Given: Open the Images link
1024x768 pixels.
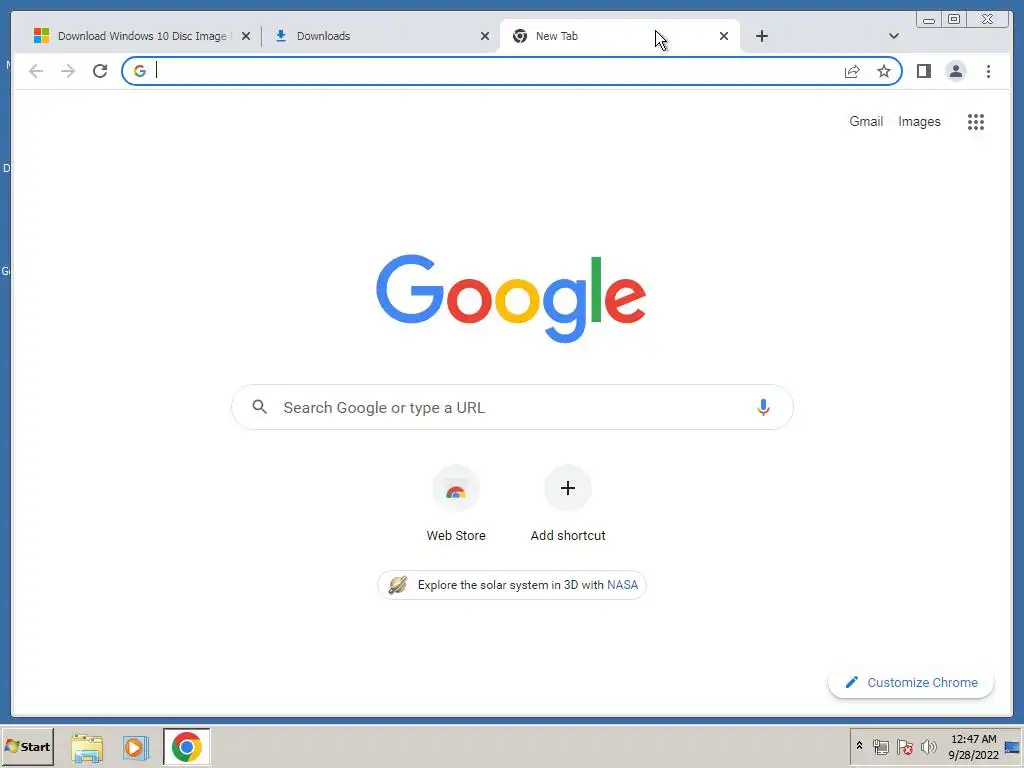Looking at the screenshot, I should [x=919, y=121].
